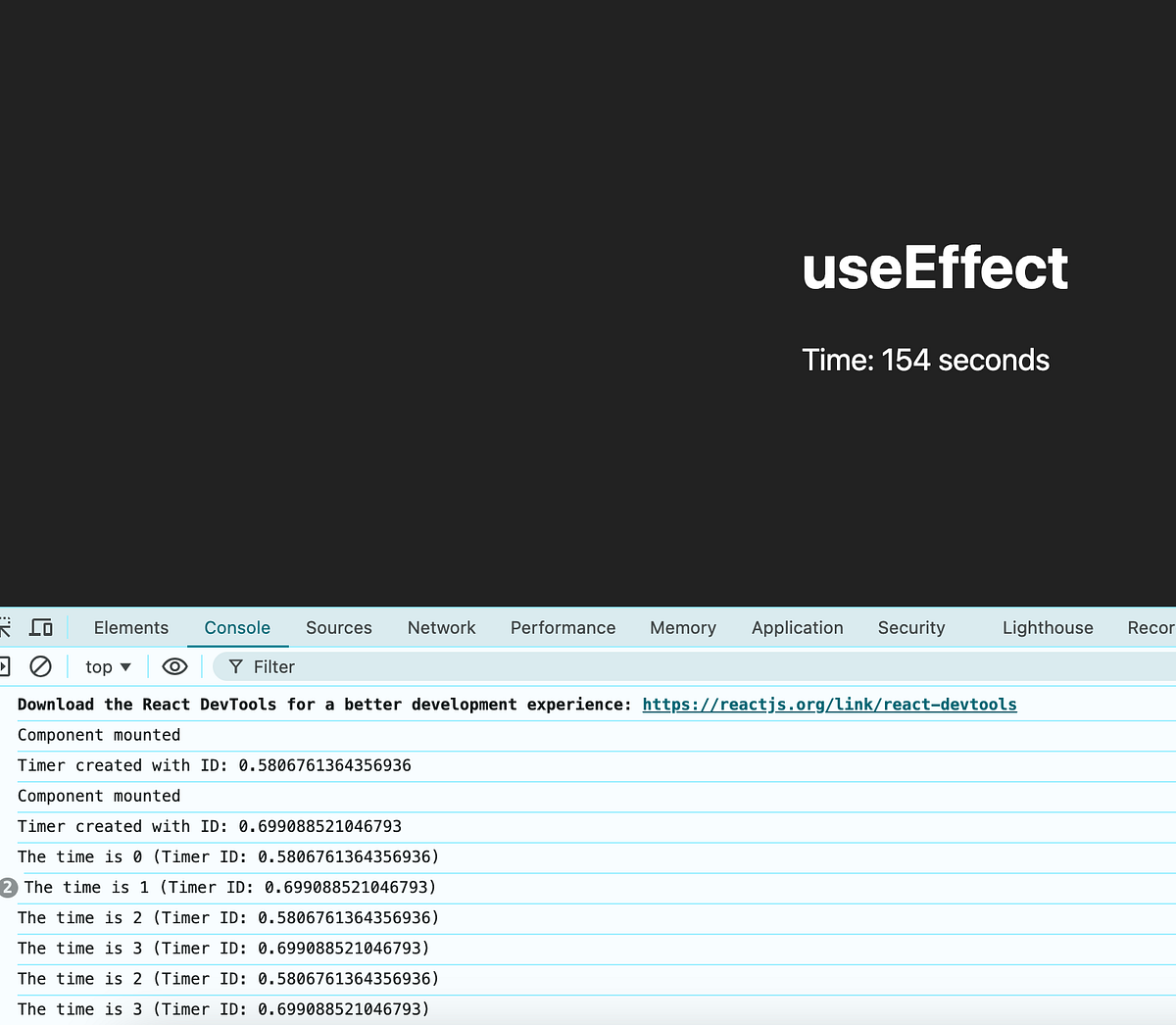
Task: Open the React DevTools download link
Action: [x=829, y=704]
